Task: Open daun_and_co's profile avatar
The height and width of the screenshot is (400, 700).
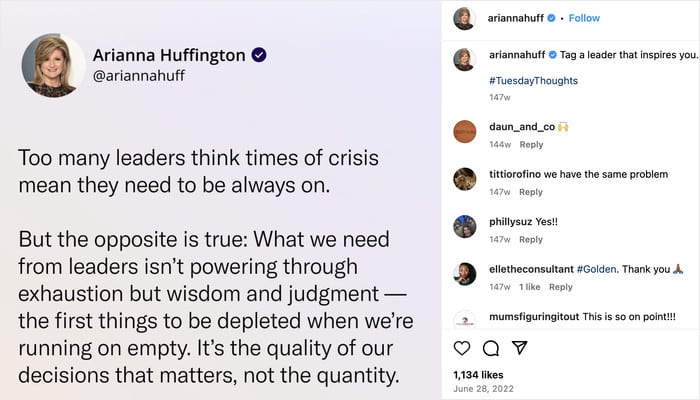Action: pos(464,131)
